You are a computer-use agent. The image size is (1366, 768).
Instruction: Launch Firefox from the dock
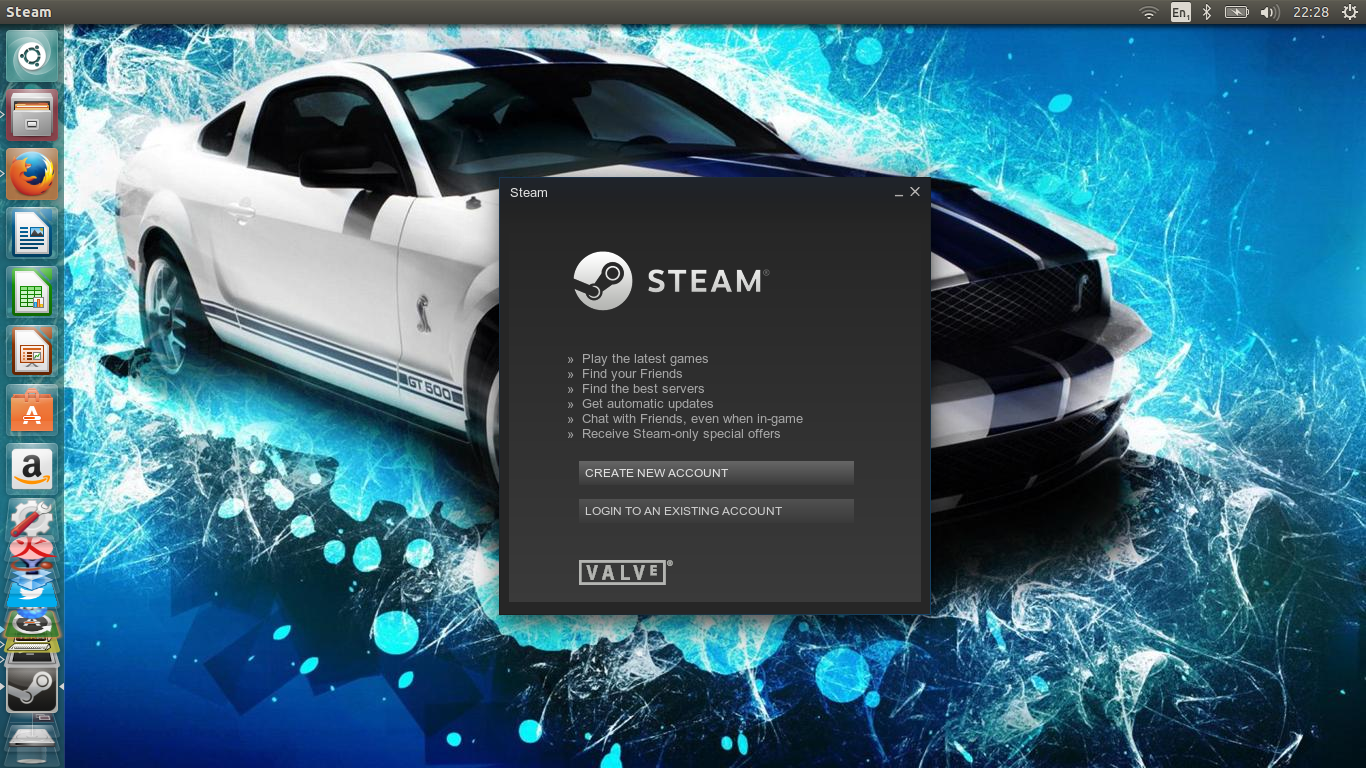click(x=32, y=174)
